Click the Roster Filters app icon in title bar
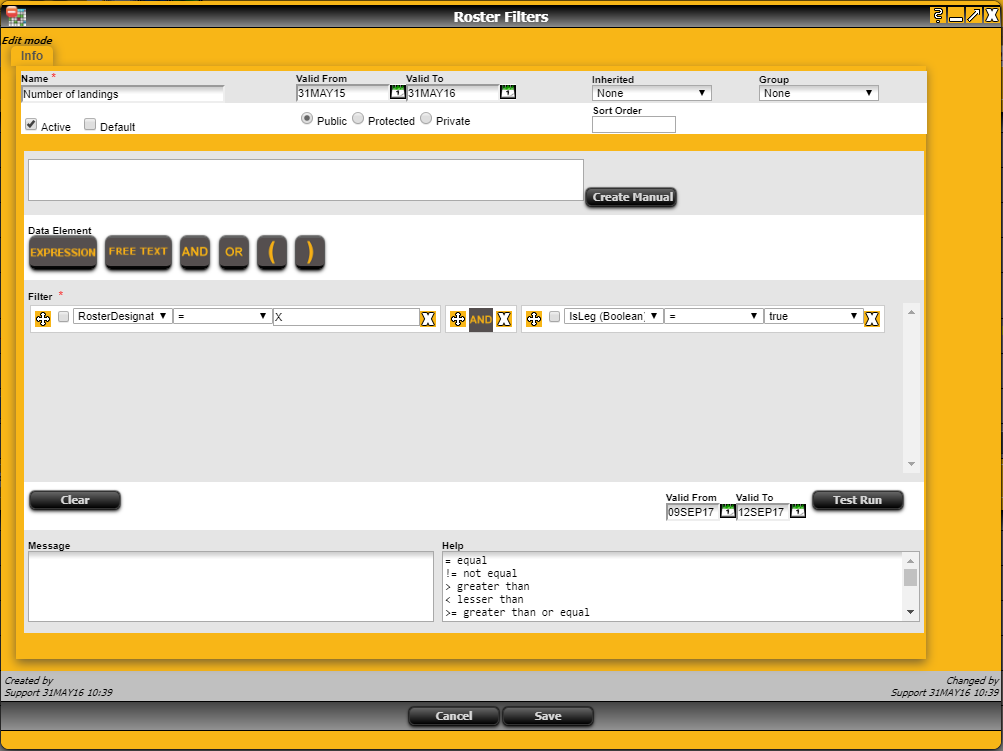The image size is (1003, 751). pos(16,15)
